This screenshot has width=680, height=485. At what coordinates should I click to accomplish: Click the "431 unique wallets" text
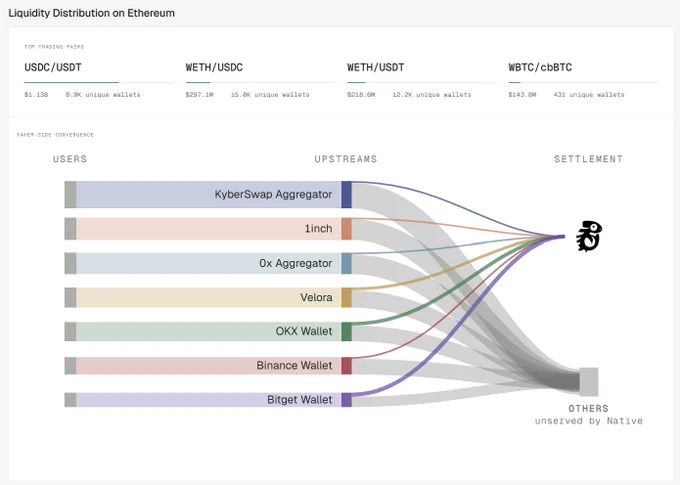coord(589,95)
